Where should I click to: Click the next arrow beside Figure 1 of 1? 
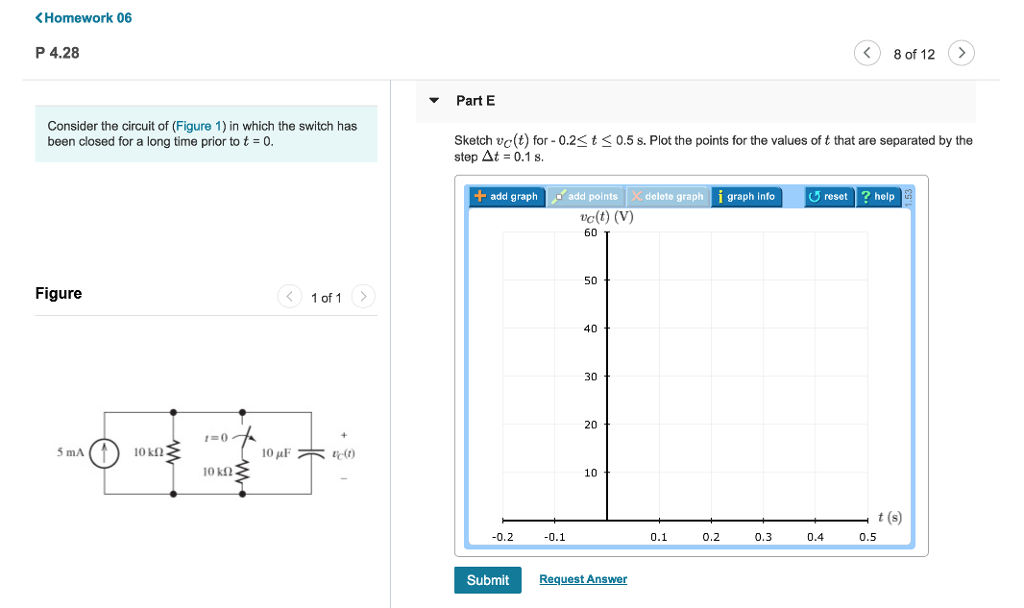click(x=363, y=296)
